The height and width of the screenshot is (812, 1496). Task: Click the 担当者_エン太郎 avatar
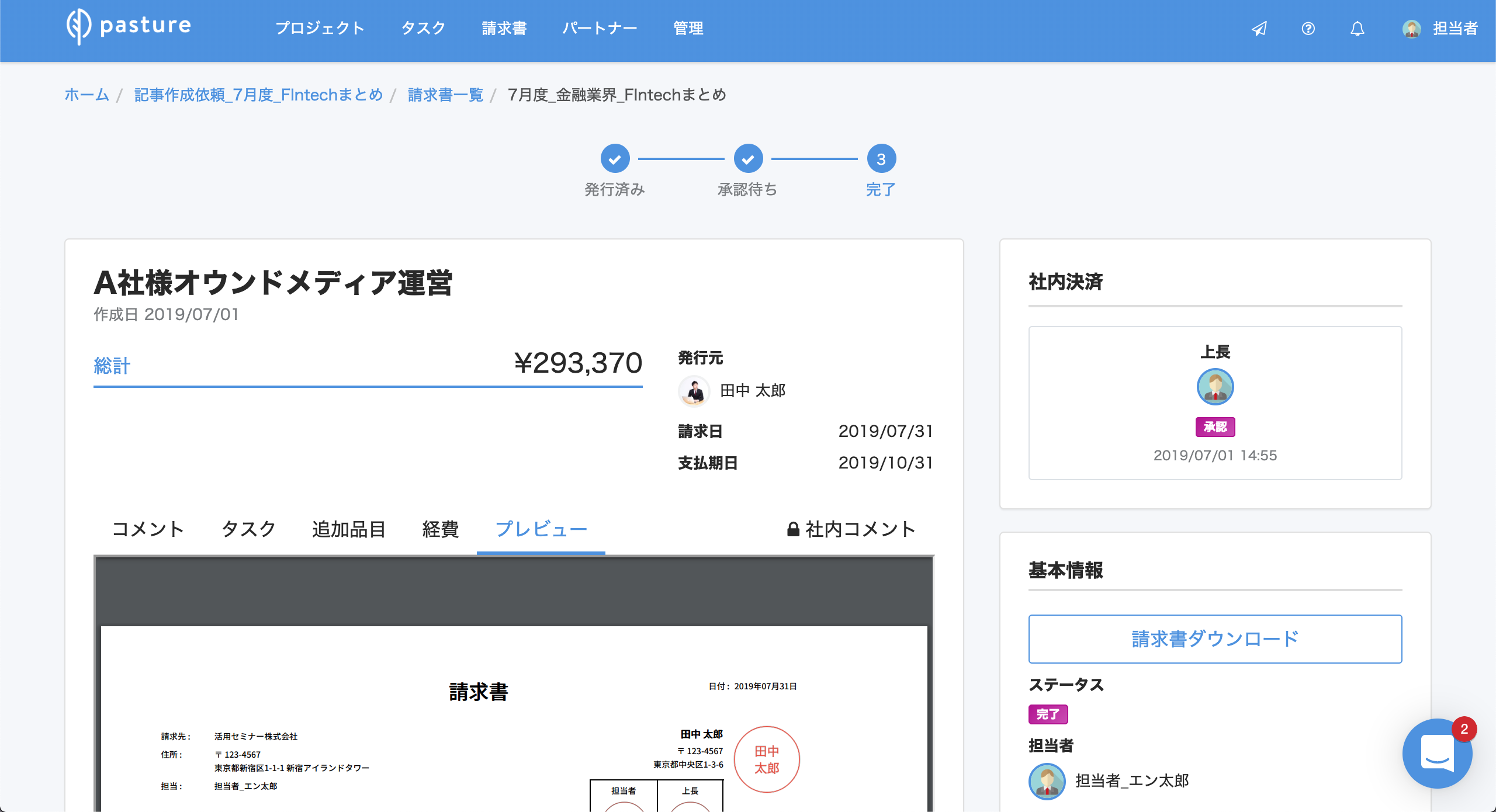[x=1047, y=781]
